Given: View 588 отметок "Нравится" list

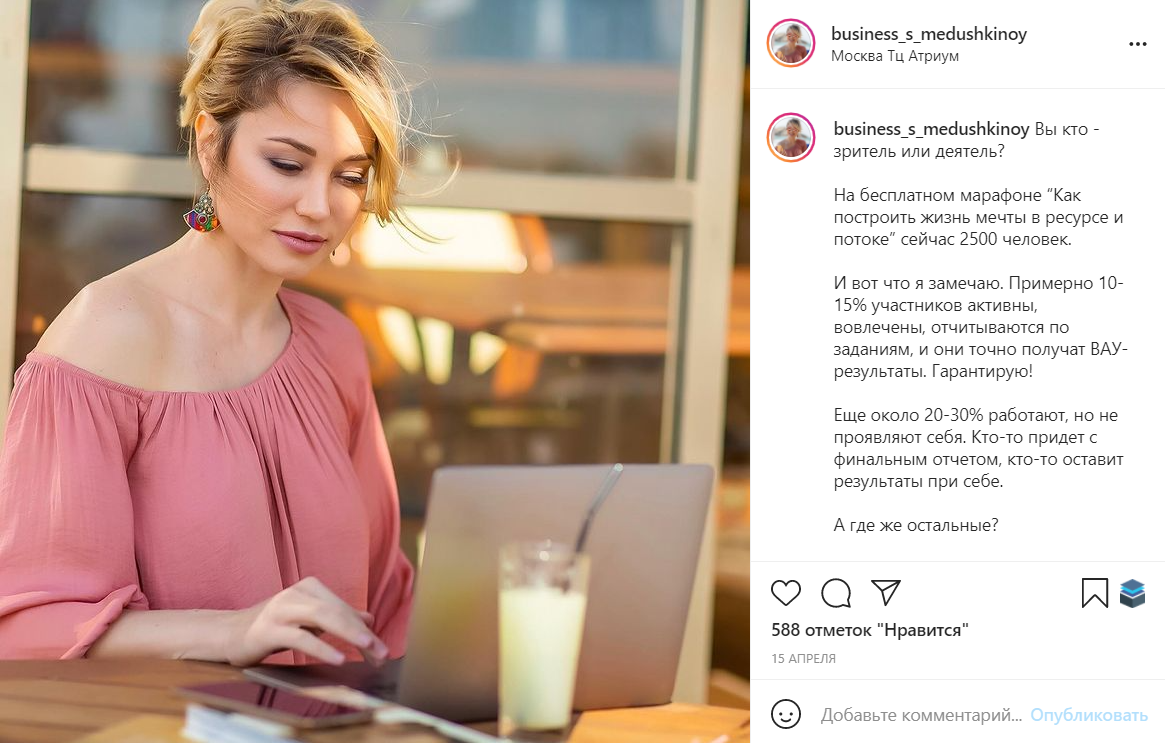Looking at the screenshot, I should point(869,630).
